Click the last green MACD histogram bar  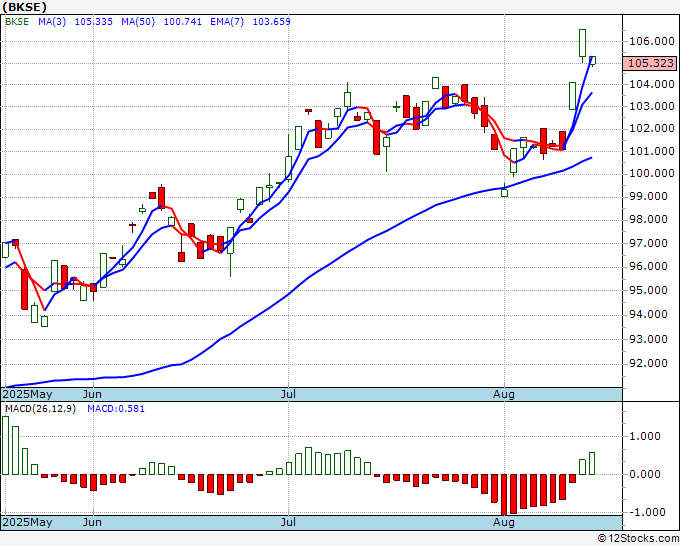pyautogui.click(x=592, y=464)
